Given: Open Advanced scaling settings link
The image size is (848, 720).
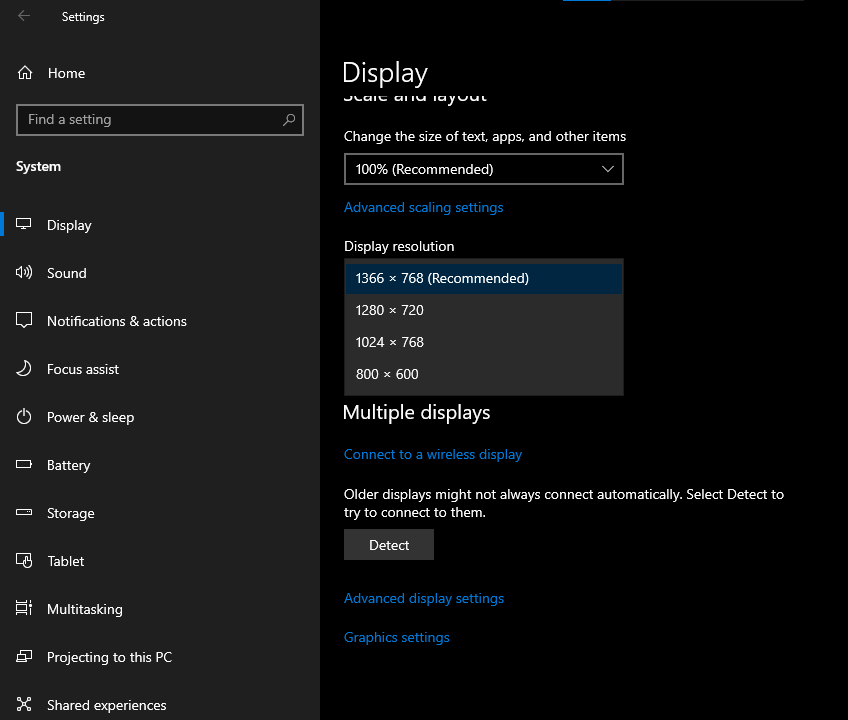Looking at the screenshot, I should (424, 207).
